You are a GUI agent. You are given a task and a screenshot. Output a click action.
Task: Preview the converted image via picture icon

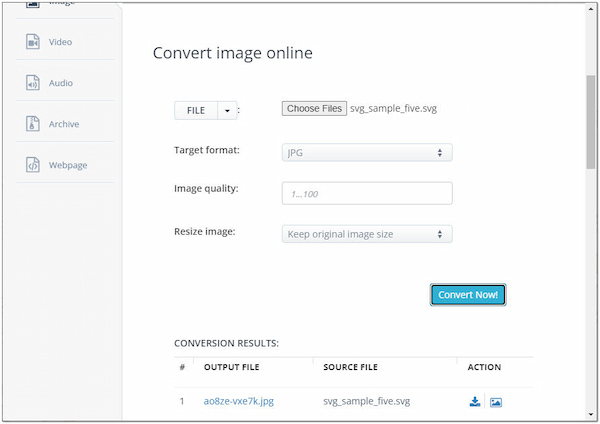496,402
